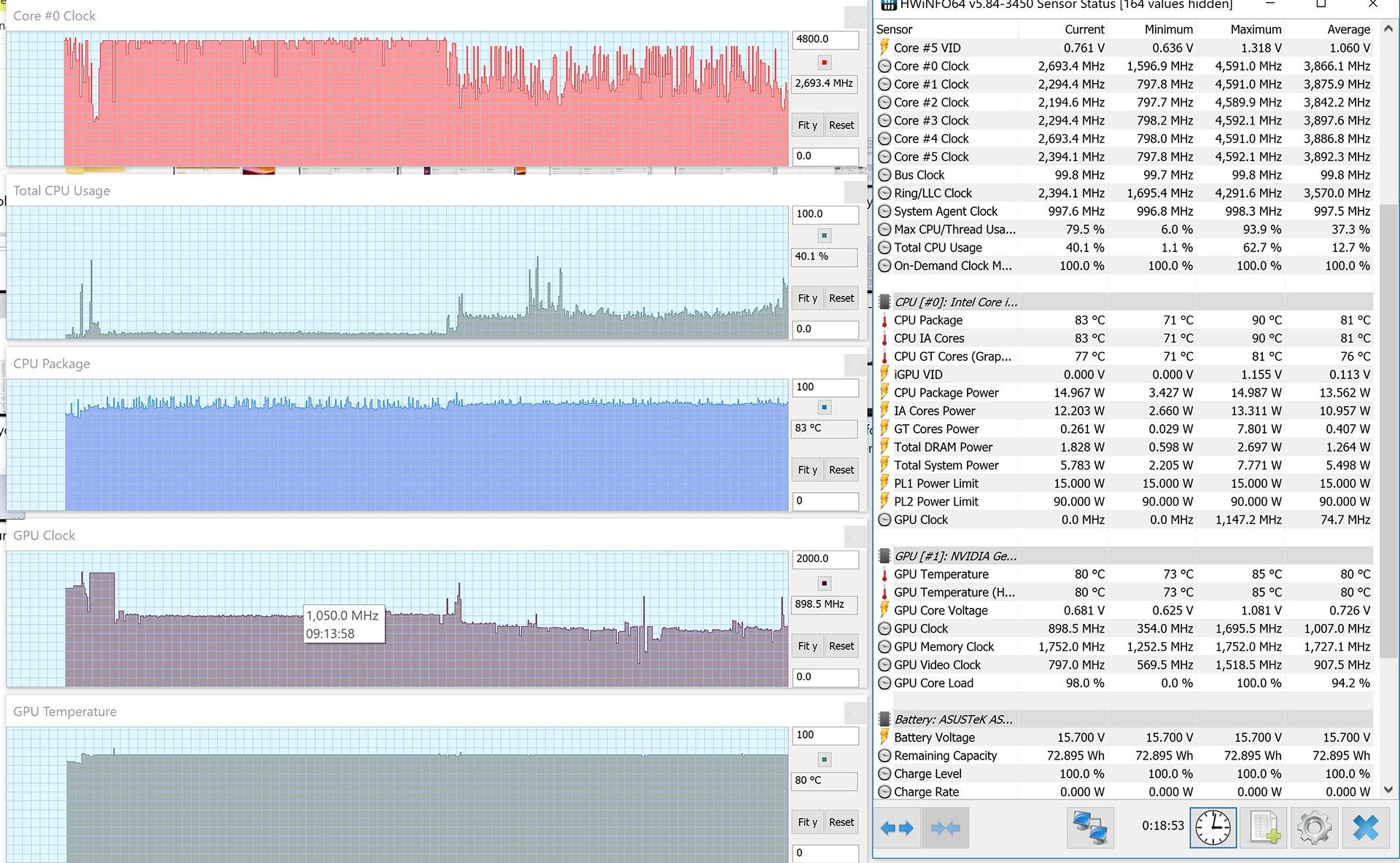Image resolution: width=1400 pixels, height=863 pixels.
Task: Click the PL1 Power Limit lightning icon
Action: click(x=884, y=483)
